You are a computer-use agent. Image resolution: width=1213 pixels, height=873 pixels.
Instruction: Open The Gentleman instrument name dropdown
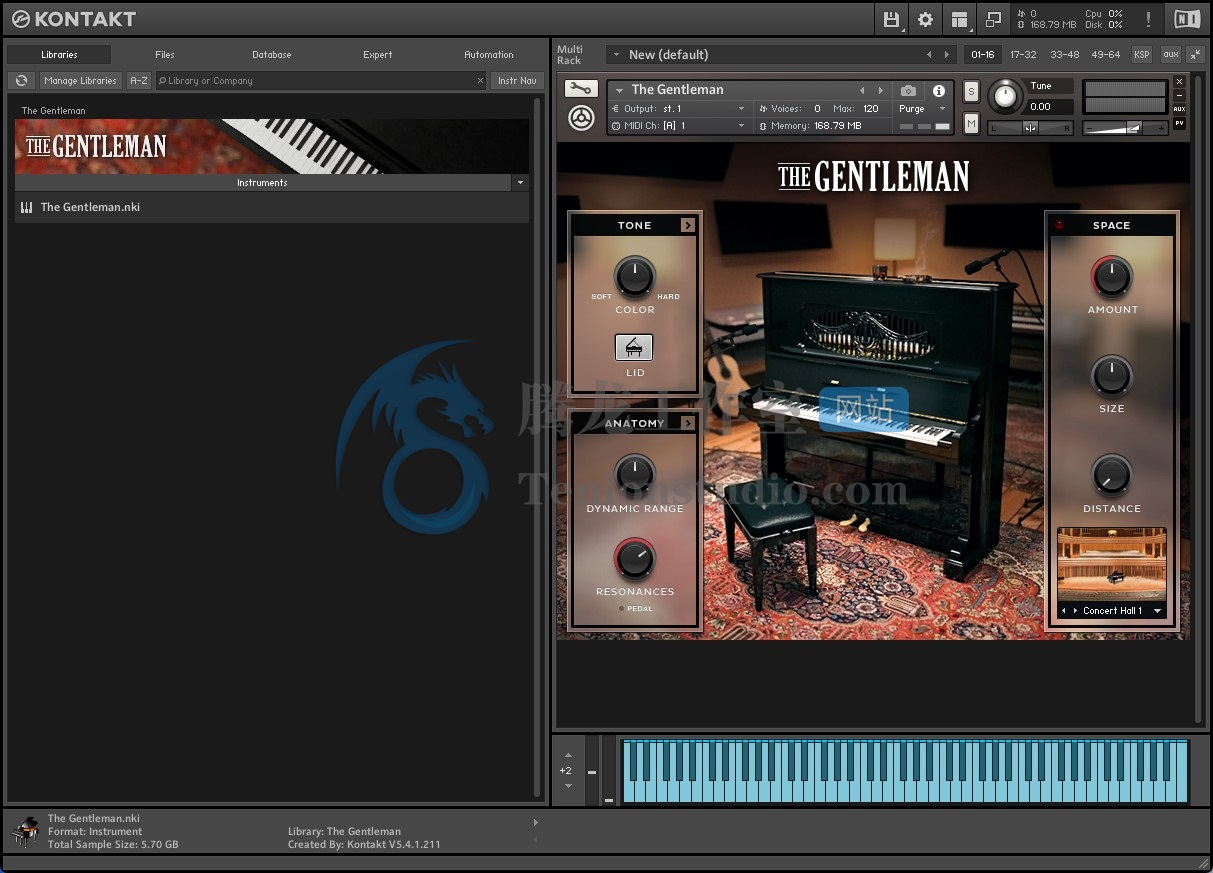click(620, 90)
